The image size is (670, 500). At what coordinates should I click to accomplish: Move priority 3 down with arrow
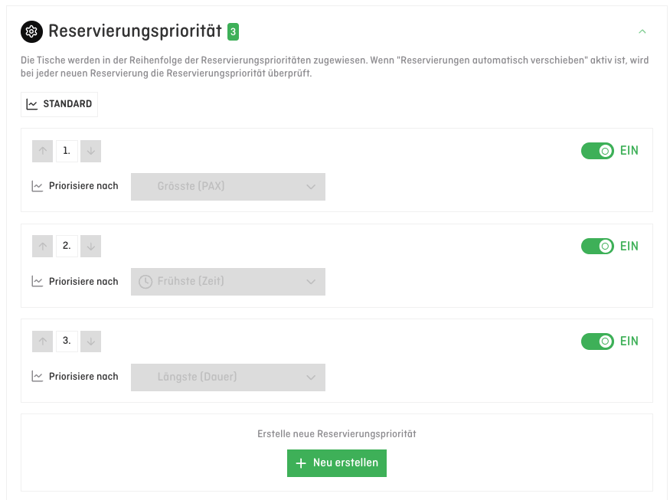[91, 341]
